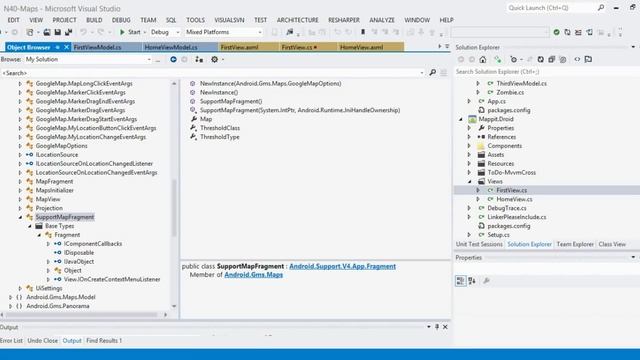Select Setup.cs in Solution Explorer
The width and height of the screenshot is (640, 360).
coord(498,235)
